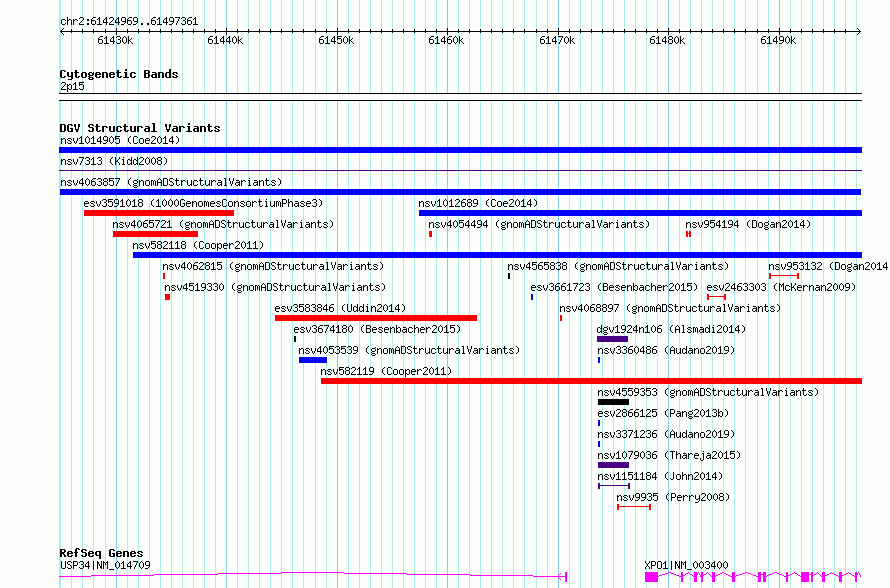Select the dgv1924n106 purple variant bar
890x588 pixels.
[x=612, y=339]
